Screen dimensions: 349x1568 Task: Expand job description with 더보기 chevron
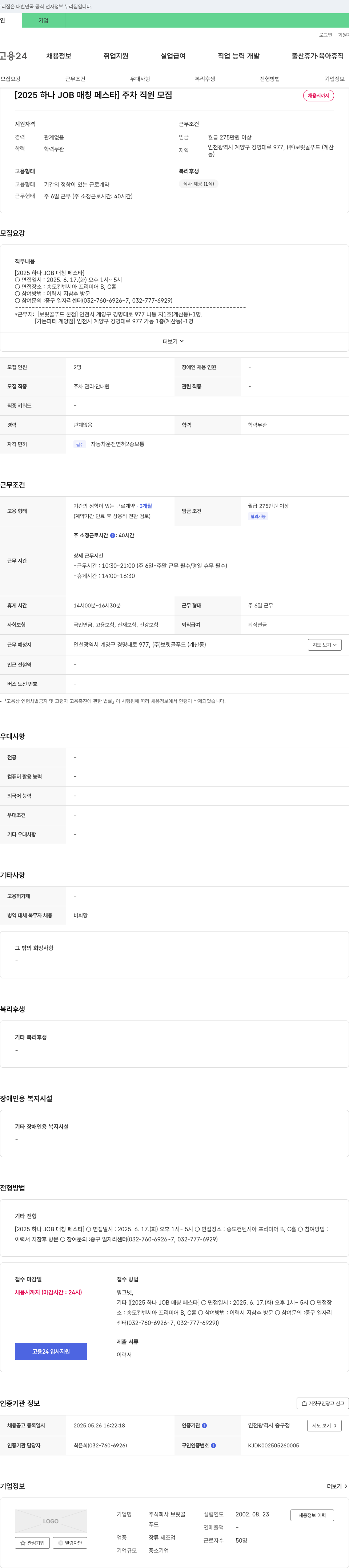click(173, 342)
